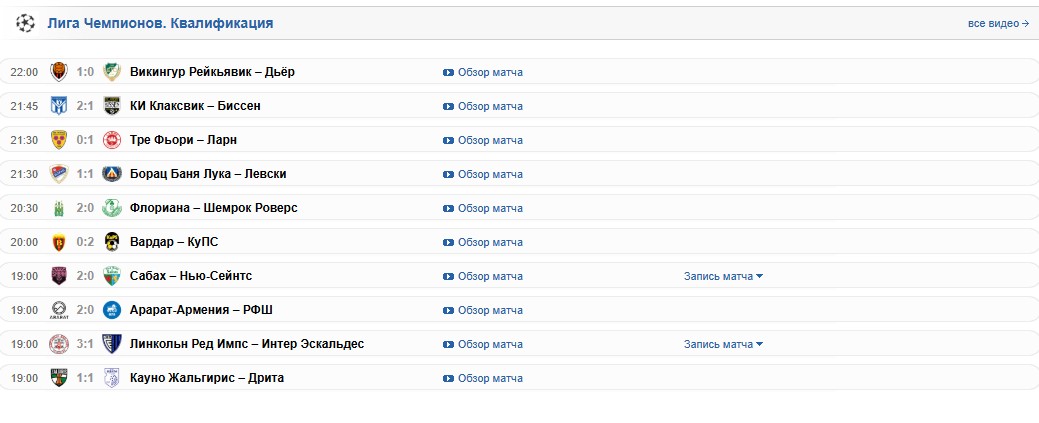Click the Drita team crest
1039x423 pixels.
[x=112, y=378]
